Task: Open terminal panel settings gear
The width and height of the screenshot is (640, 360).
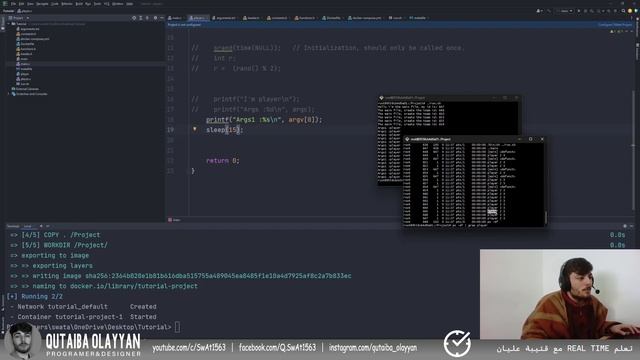Action: point(625,226)
